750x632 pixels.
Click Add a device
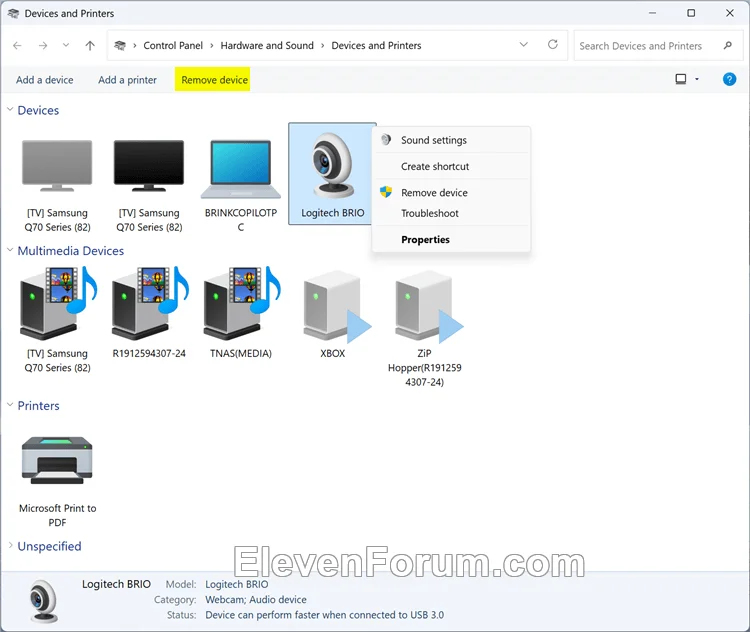[44, 80]
